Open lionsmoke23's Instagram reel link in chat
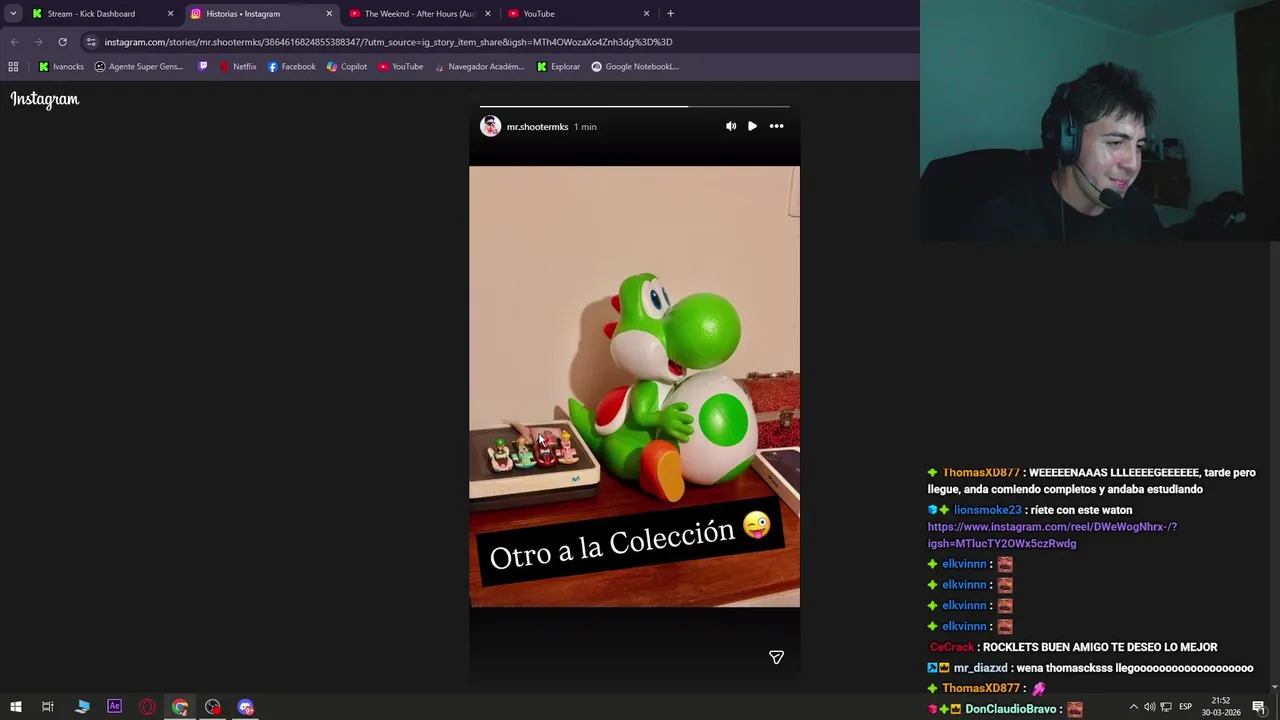This screenshot has width=1280, height=720. point(1052,535)
